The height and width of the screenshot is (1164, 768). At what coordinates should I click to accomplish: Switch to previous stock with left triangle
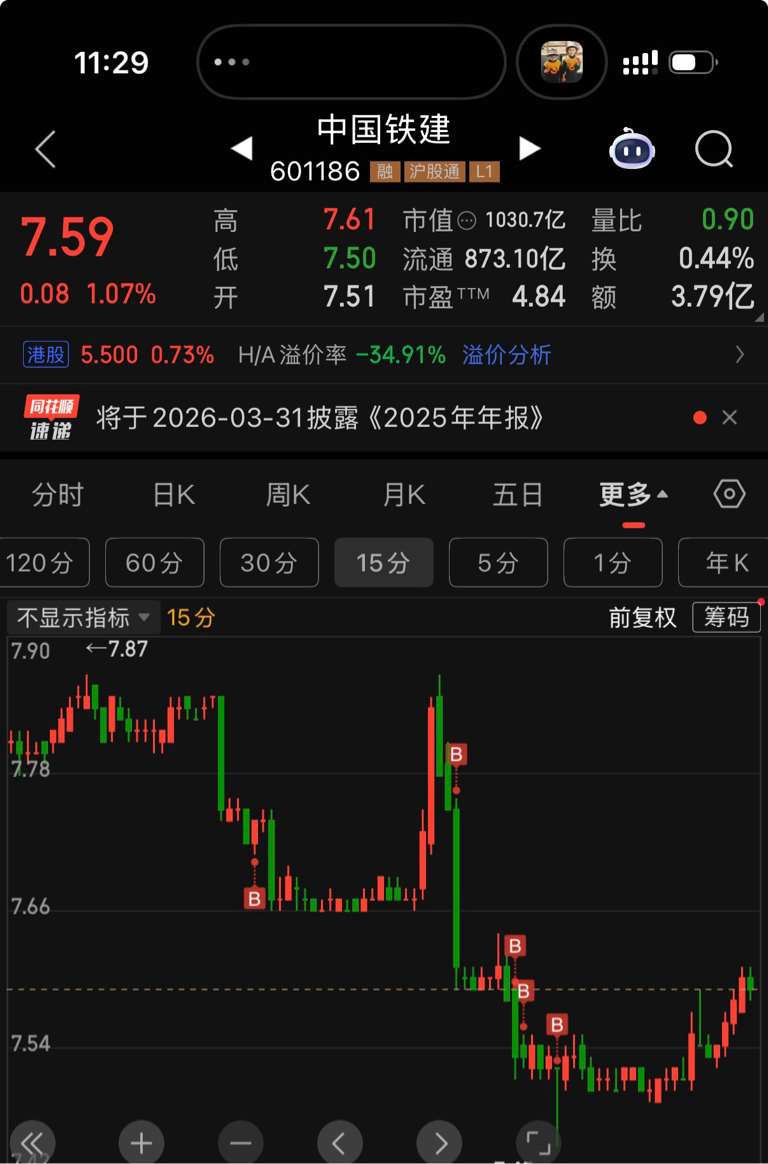click(x=242, y=148)
